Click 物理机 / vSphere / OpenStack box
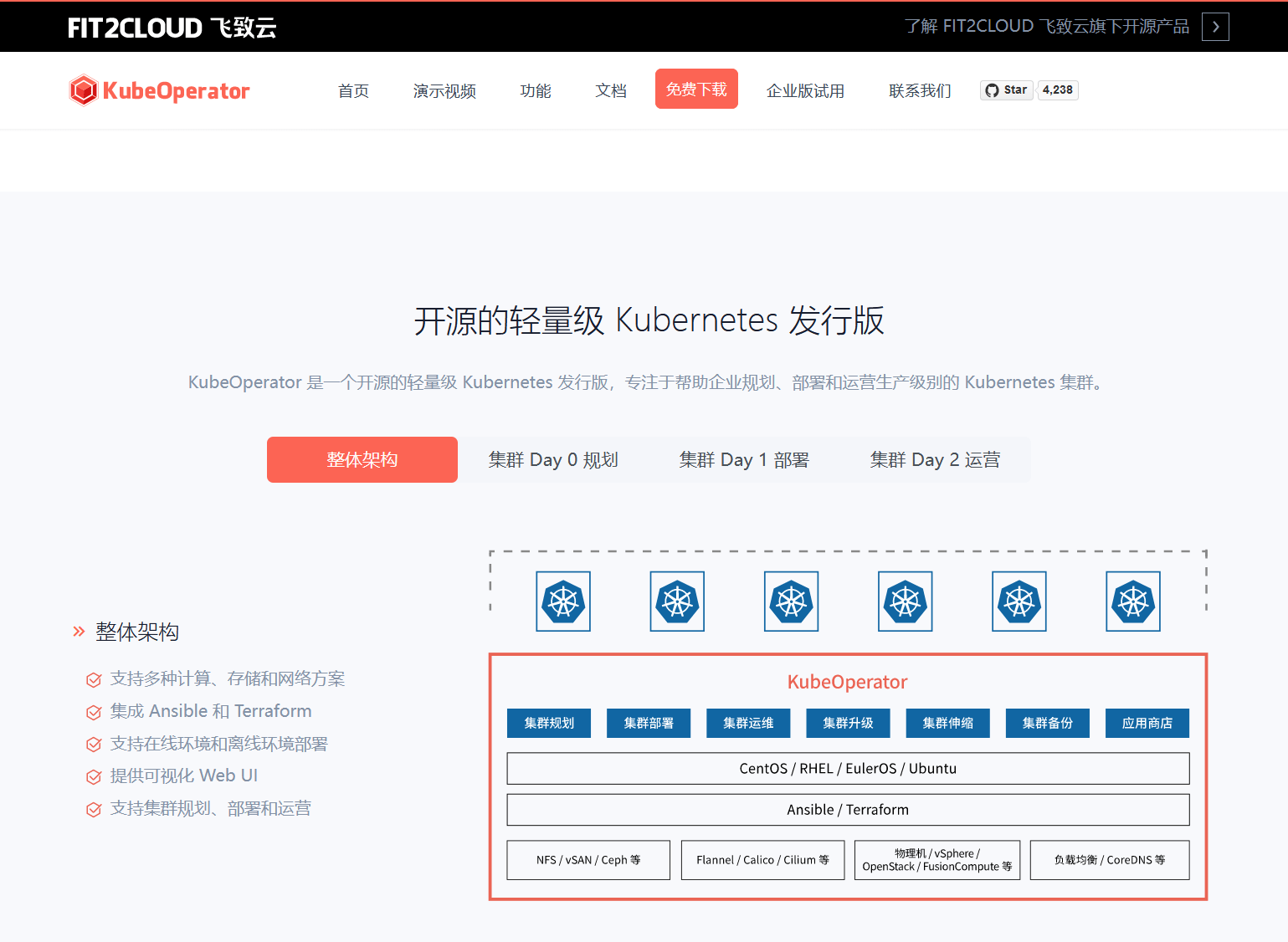Screen dimensions: 1288x942 point(936,860)
